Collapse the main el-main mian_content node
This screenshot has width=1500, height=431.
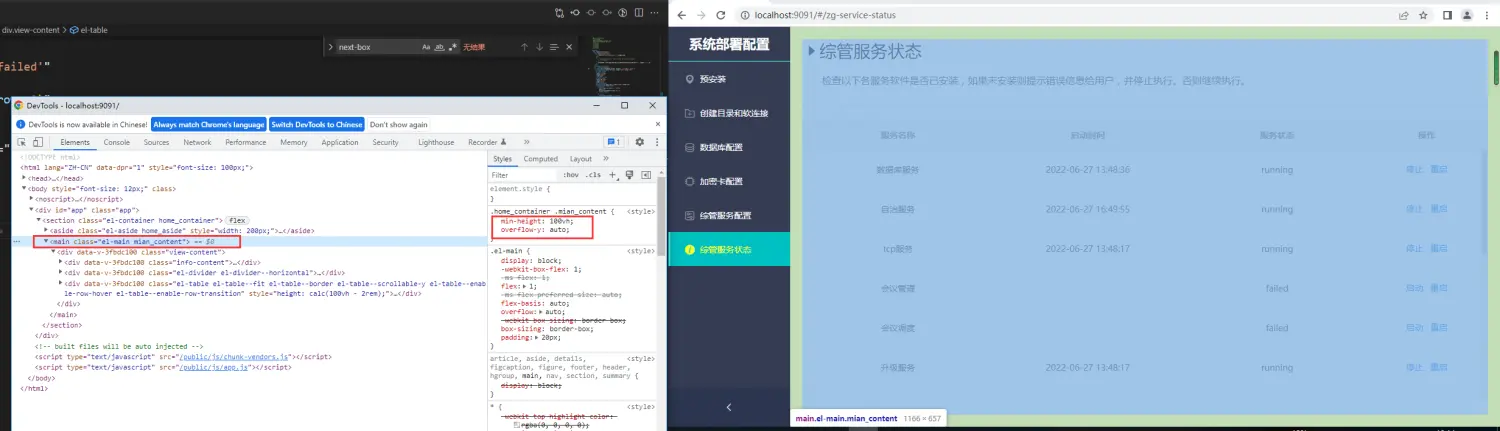pyautogui.click(x=46, y=242)
